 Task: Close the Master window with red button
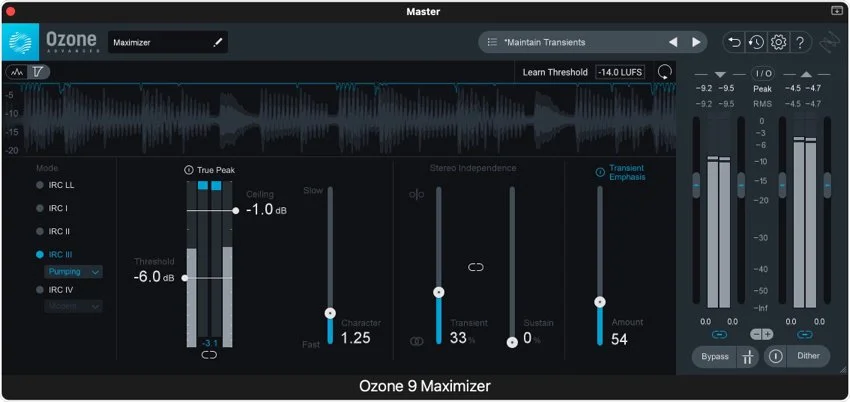tap(10, 11)
